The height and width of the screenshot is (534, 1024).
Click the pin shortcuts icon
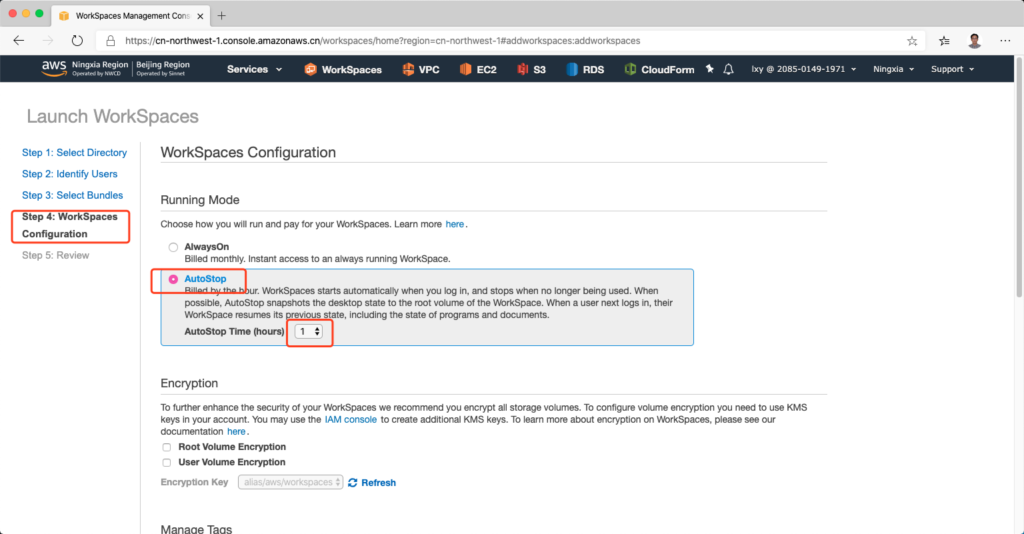pos(710,69)
